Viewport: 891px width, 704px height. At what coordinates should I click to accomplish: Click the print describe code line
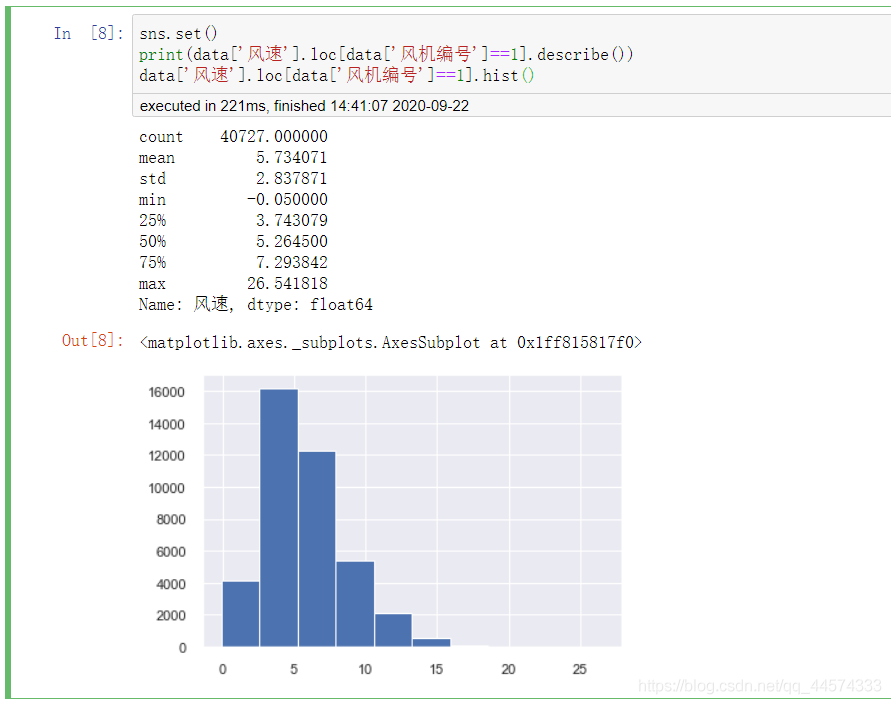386,55
